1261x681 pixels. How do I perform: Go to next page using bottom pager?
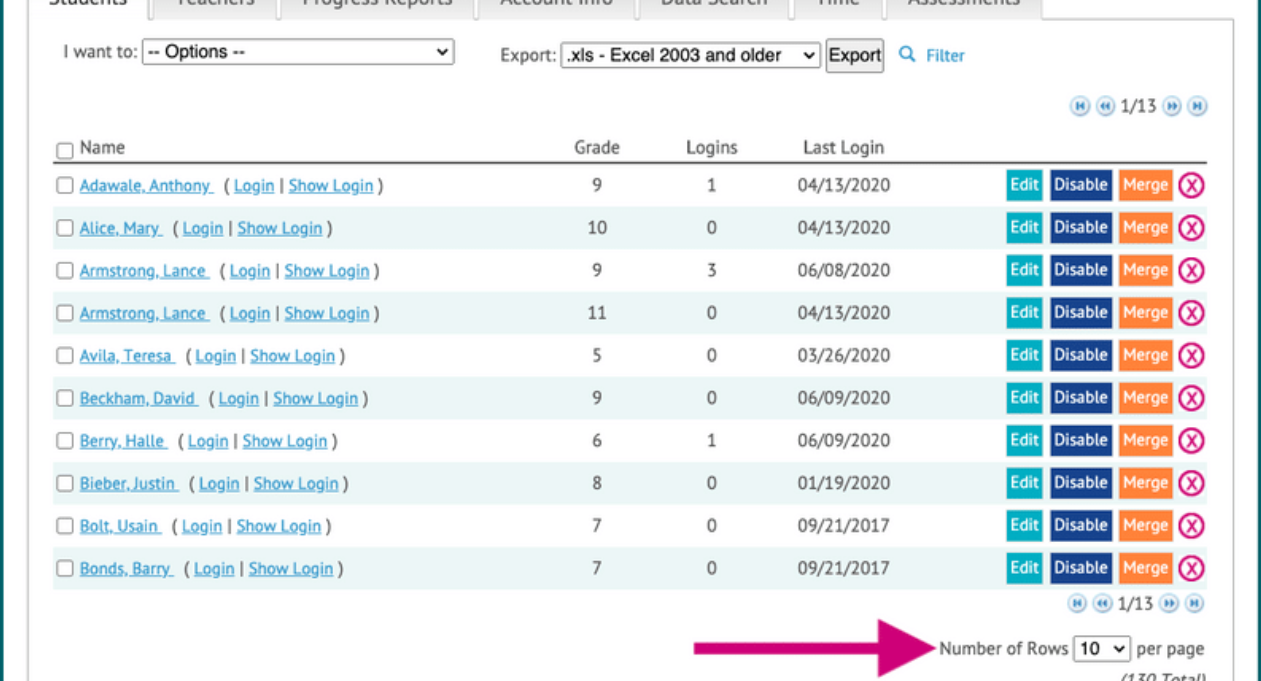tap(1169, 603)
